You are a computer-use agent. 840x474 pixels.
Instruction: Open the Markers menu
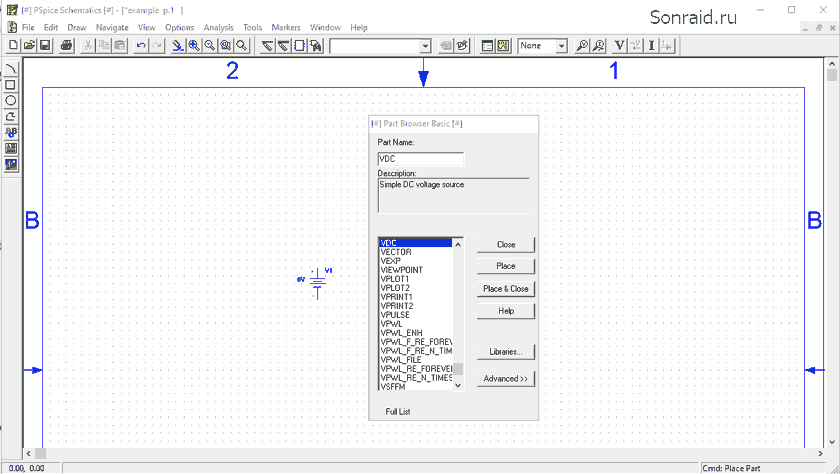point(286,27)
